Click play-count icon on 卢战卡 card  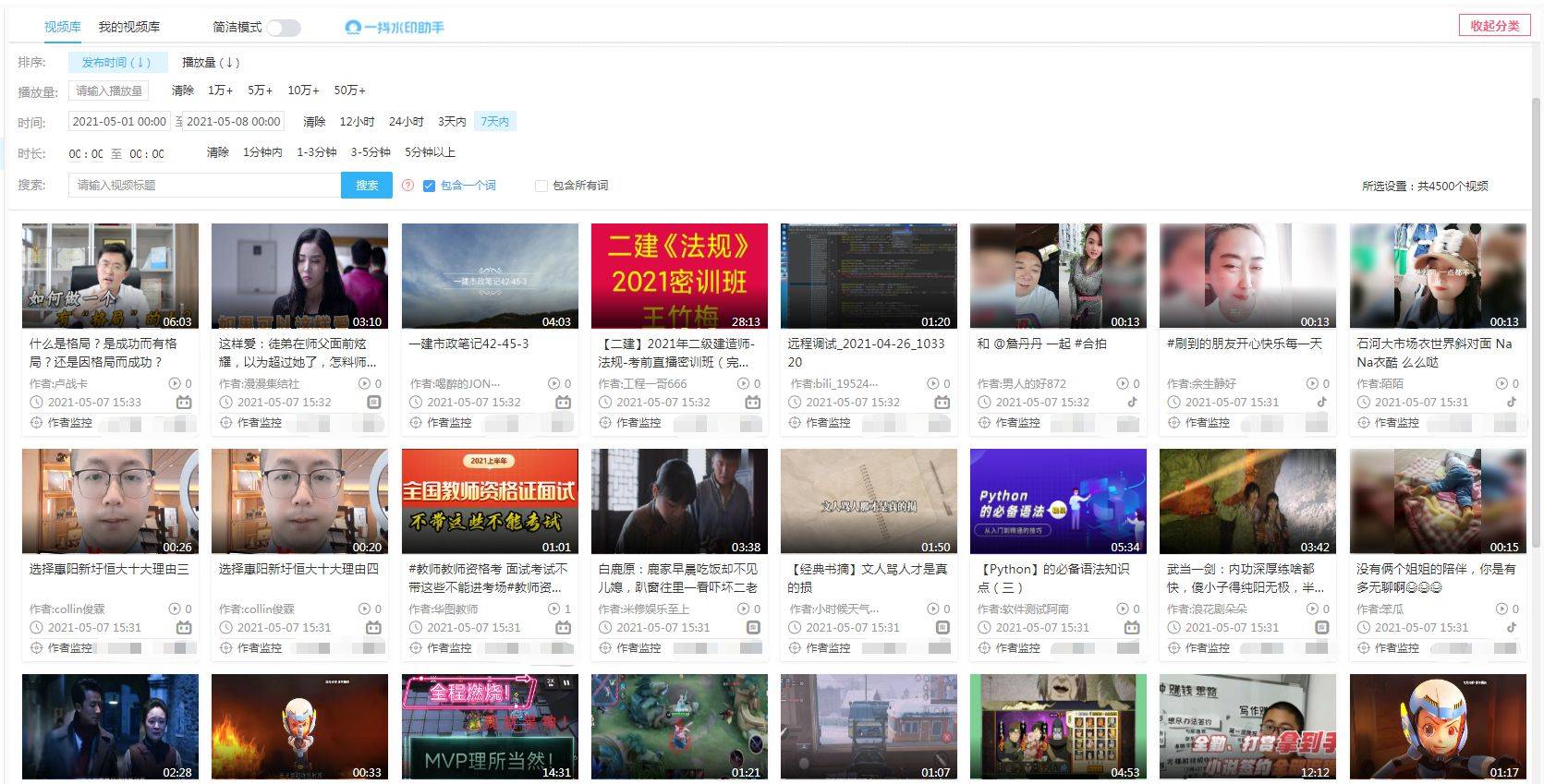click(175, 383)
